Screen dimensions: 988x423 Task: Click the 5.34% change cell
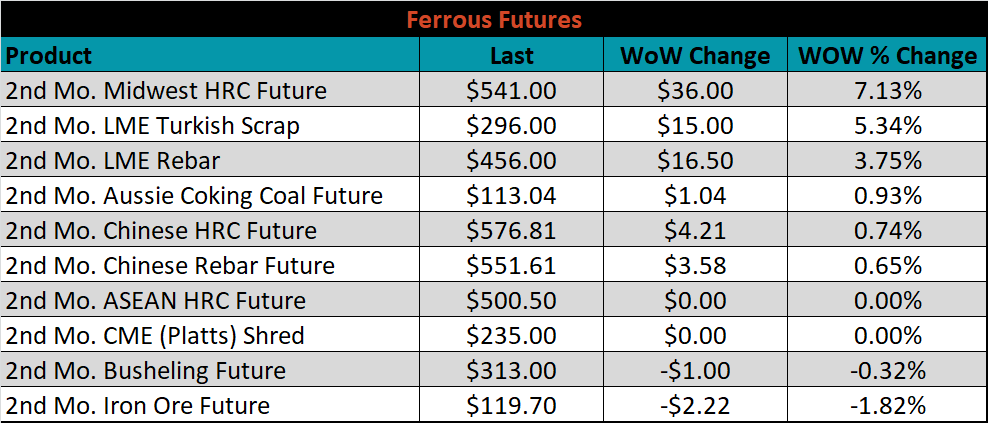(887, 125)
